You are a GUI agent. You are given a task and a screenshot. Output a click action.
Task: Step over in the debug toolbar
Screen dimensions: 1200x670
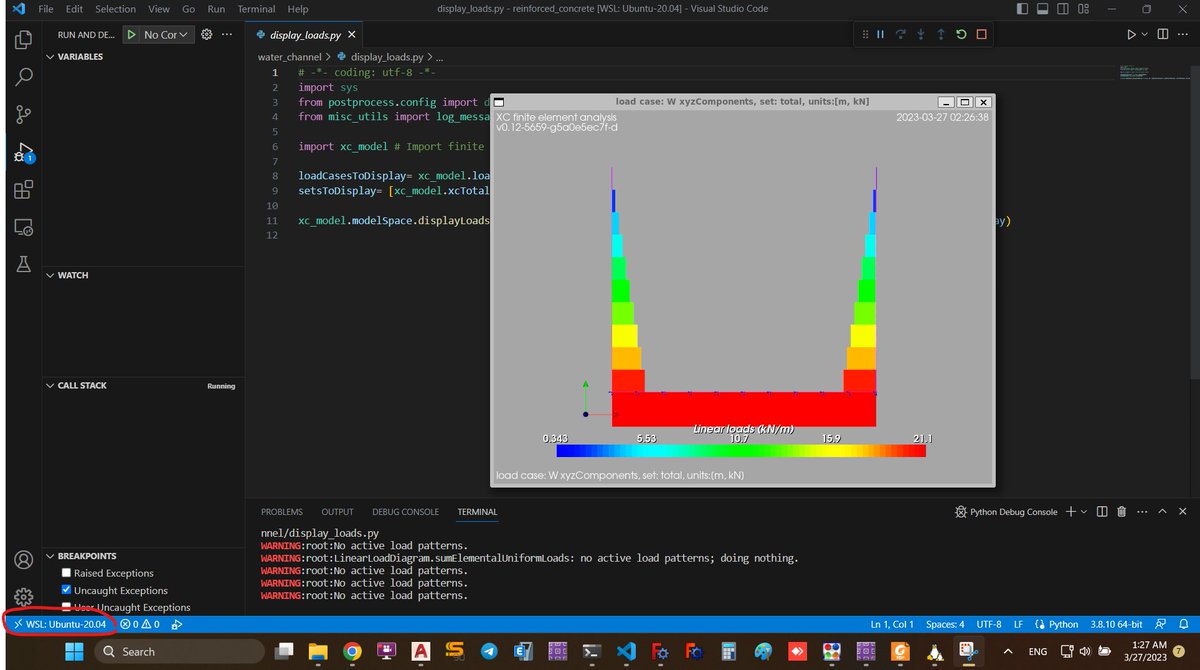(x=901, y=34)
